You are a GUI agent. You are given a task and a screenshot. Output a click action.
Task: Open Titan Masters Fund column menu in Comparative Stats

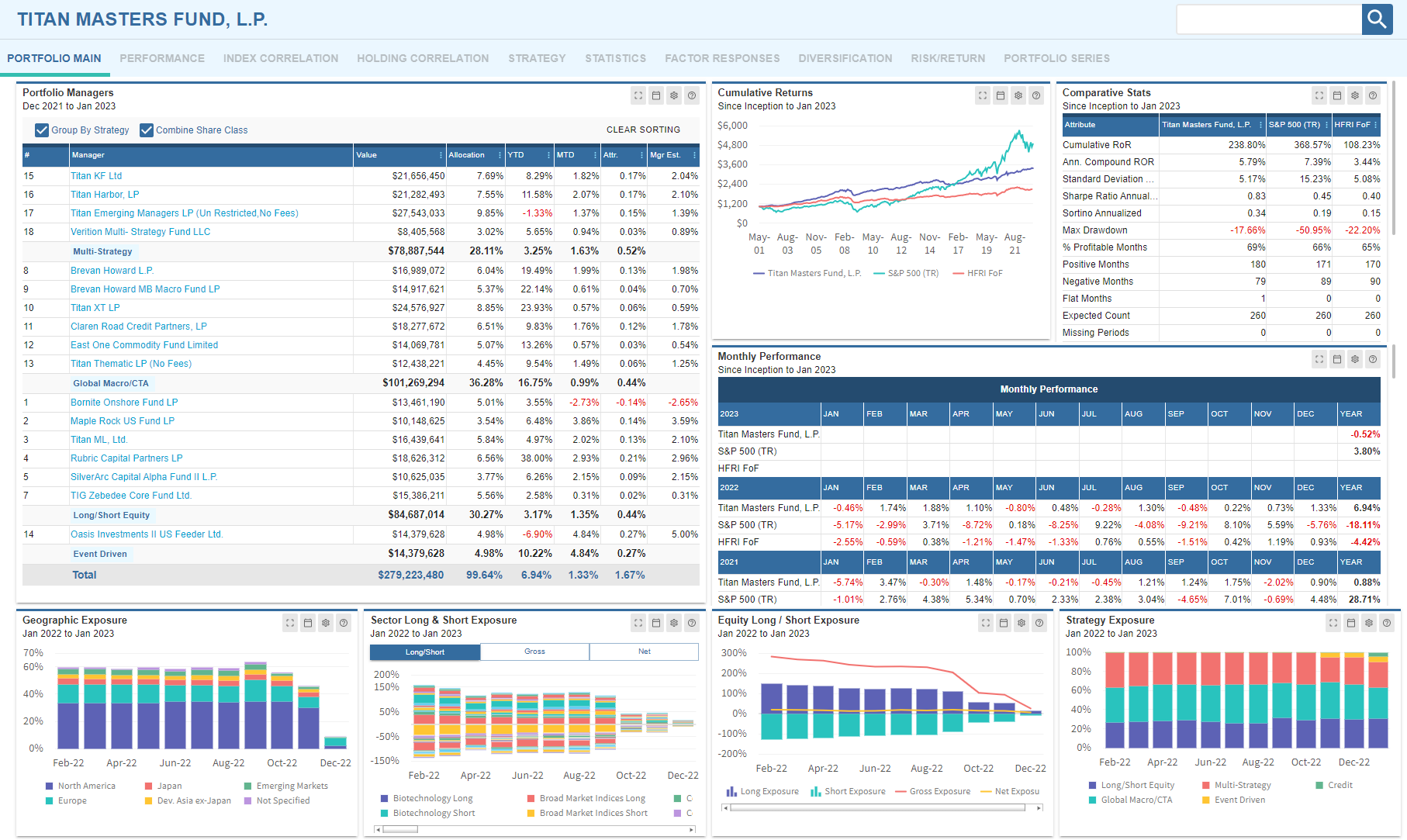tap(1260, 125)
